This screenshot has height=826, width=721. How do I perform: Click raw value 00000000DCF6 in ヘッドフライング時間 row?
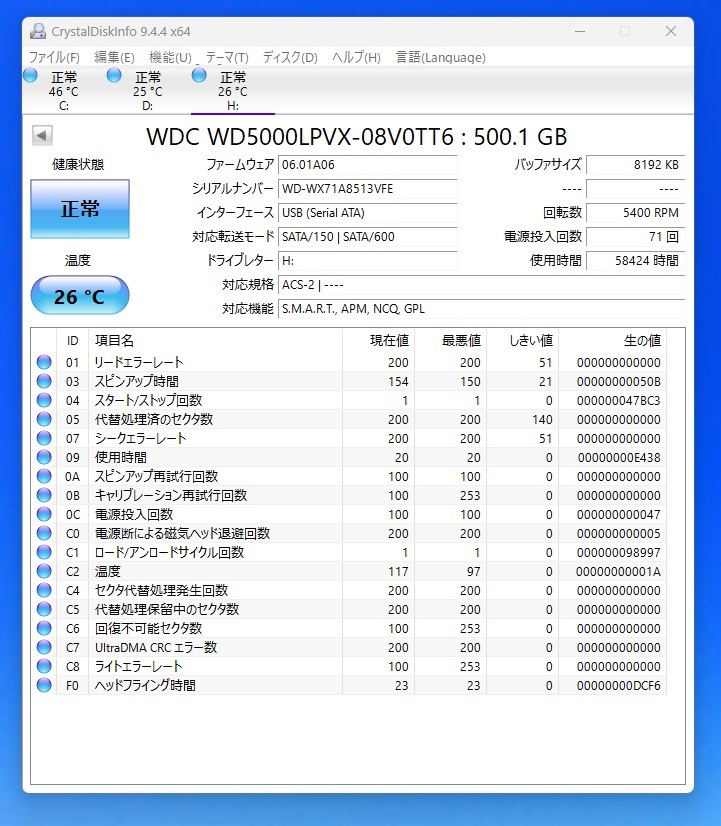coord(619,685)
